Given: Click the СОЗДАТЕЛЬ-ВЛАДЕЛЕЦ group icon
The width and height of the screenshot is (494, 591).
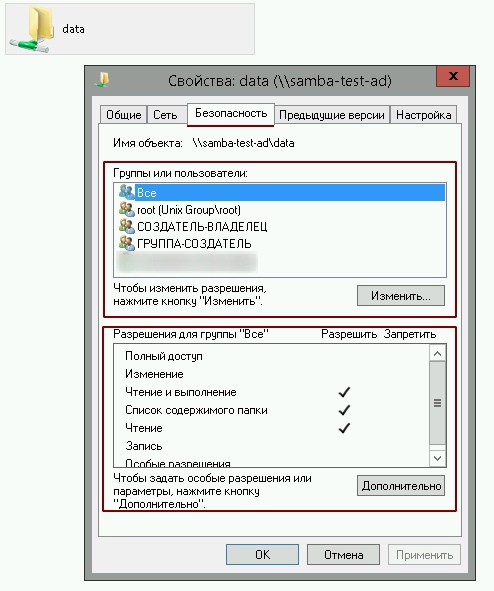Looking at the screenshot, I should (x=127, y=226).
